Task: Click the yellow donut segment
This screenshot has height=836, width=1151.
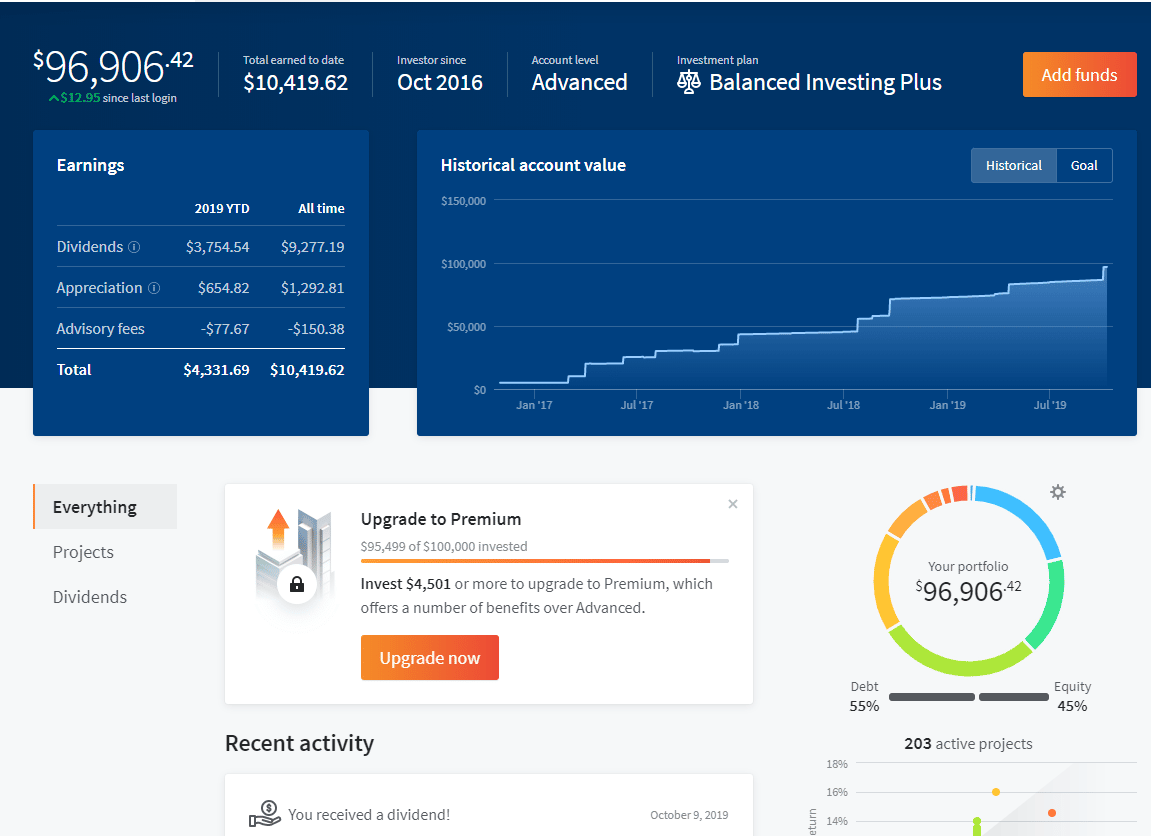Action: [882, 580]
